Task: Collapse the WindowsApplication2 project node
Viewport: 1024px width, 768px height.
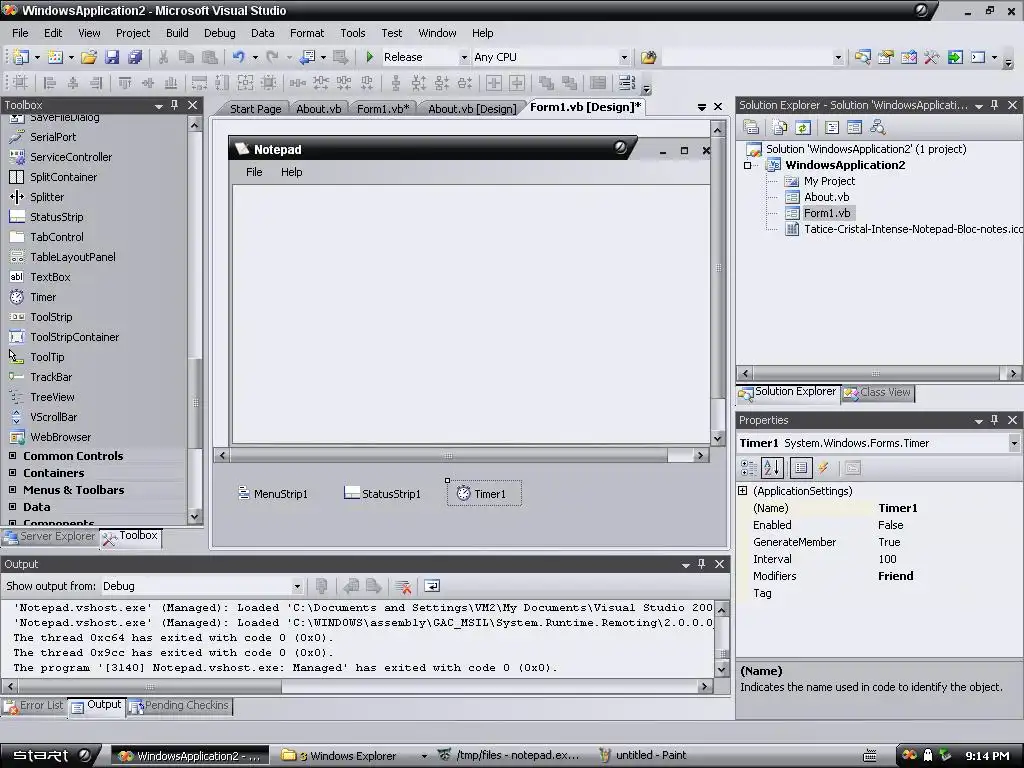Action: pos(748,165)
